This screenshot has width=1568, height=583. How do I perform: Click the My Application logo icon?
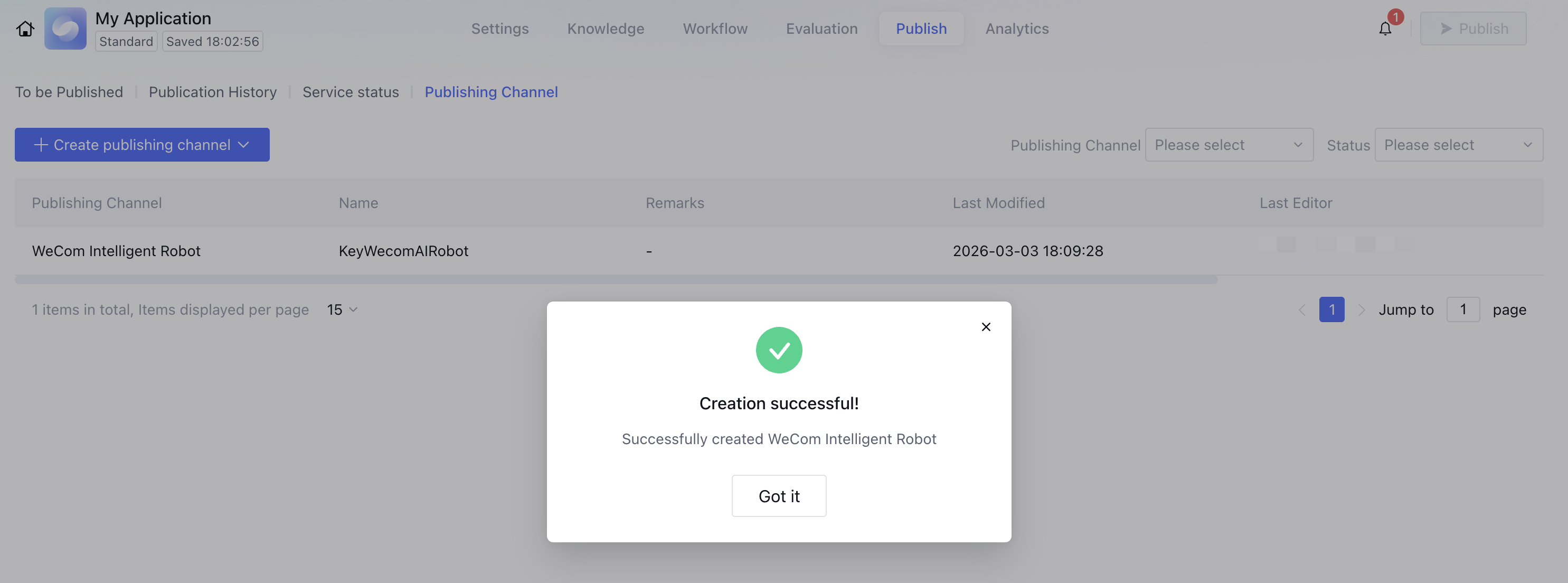point(65,29)
